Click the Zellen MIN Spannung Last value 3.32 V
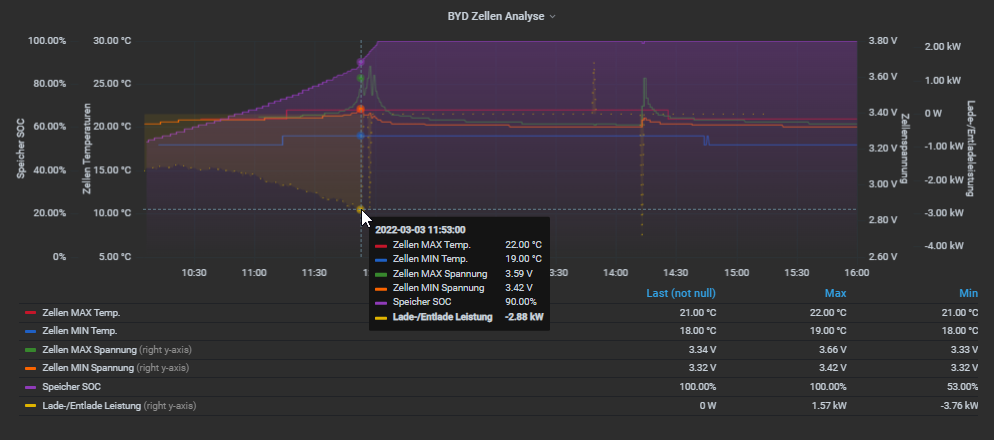994x440 pixels. [702, 368]
